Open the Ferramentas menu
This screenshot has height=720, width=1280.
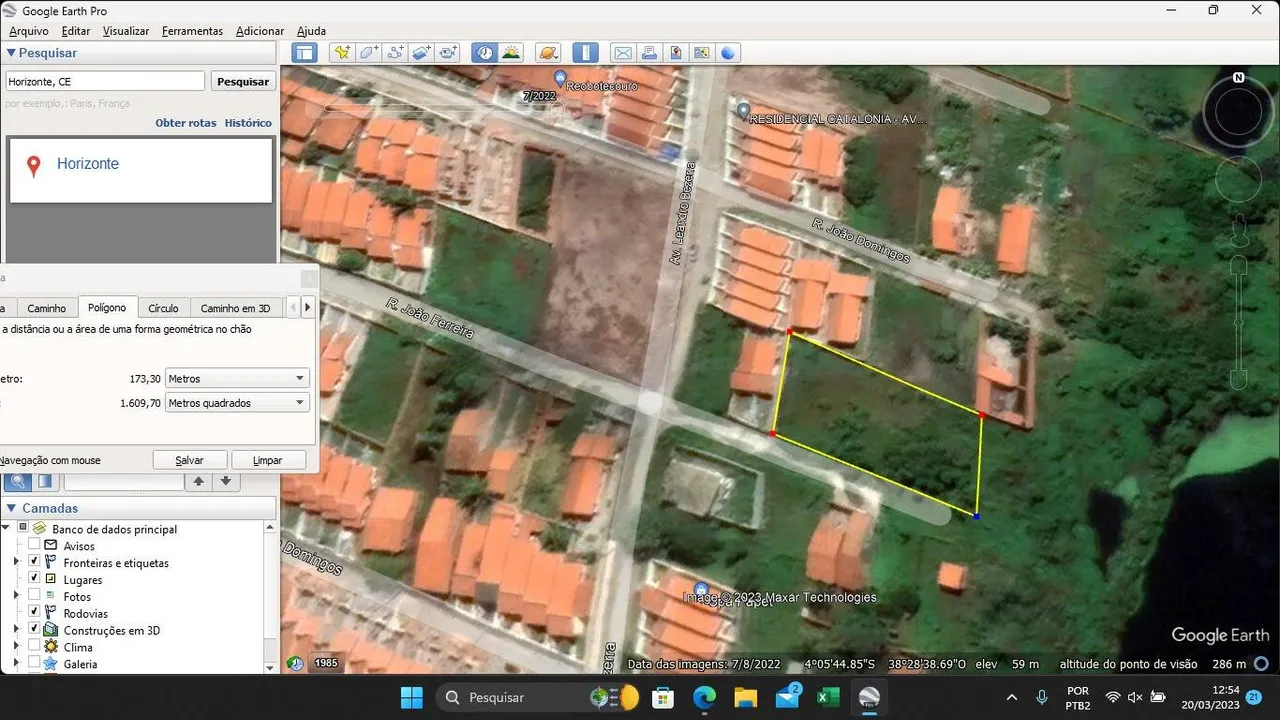click(x=192, y=31)
